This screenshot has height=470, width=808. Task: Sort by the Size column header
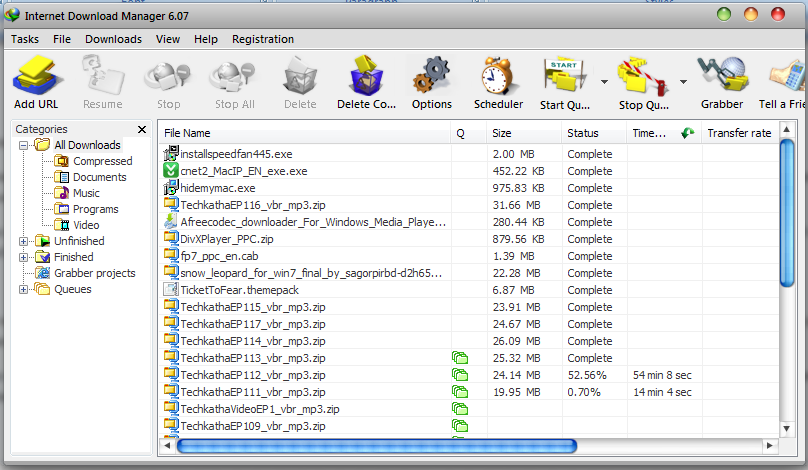pos(524,133)
